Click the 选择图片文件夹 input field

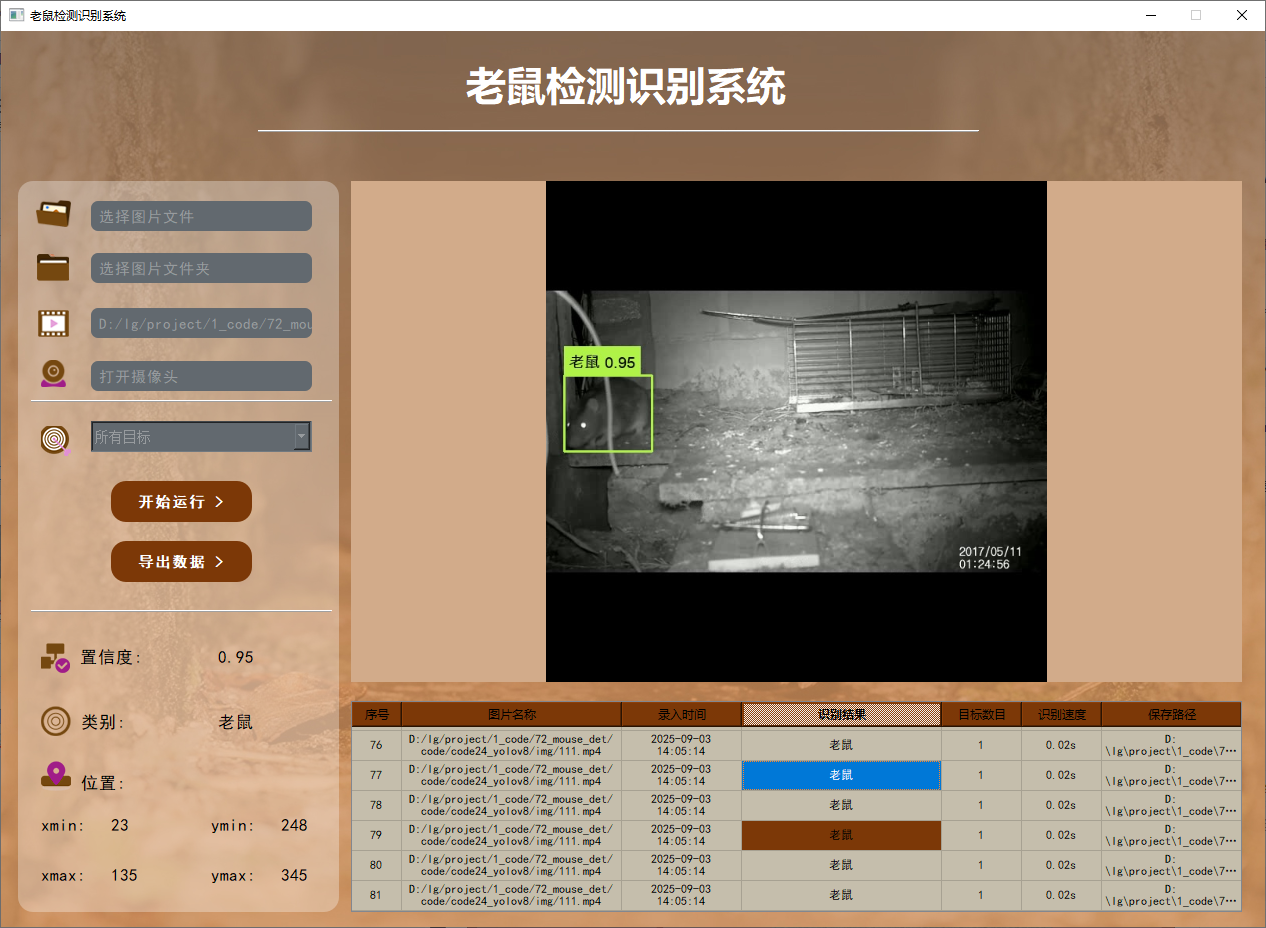[201, 268]
